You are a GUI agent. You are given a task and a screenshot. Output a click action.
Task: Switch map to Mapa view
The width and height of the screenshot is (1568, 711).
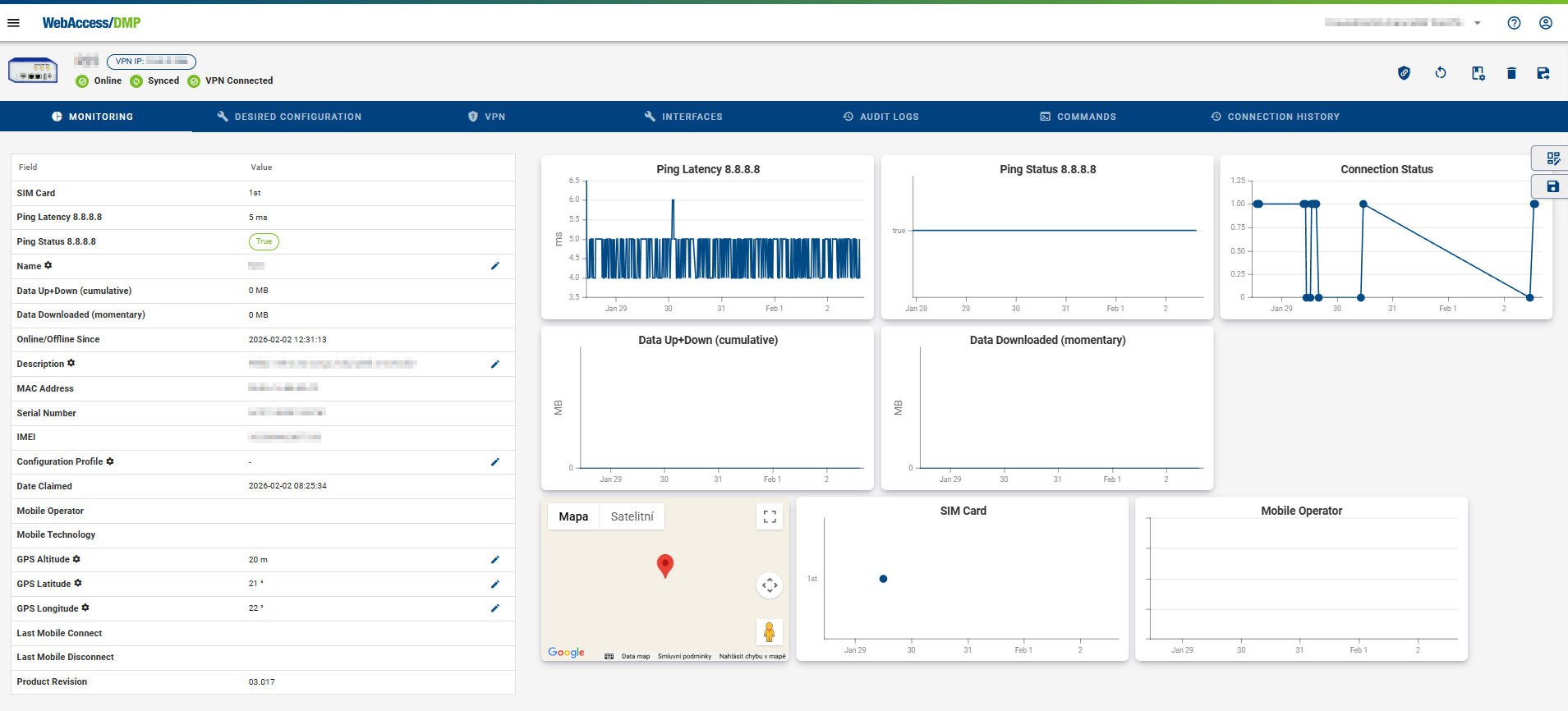coord(573,516)
